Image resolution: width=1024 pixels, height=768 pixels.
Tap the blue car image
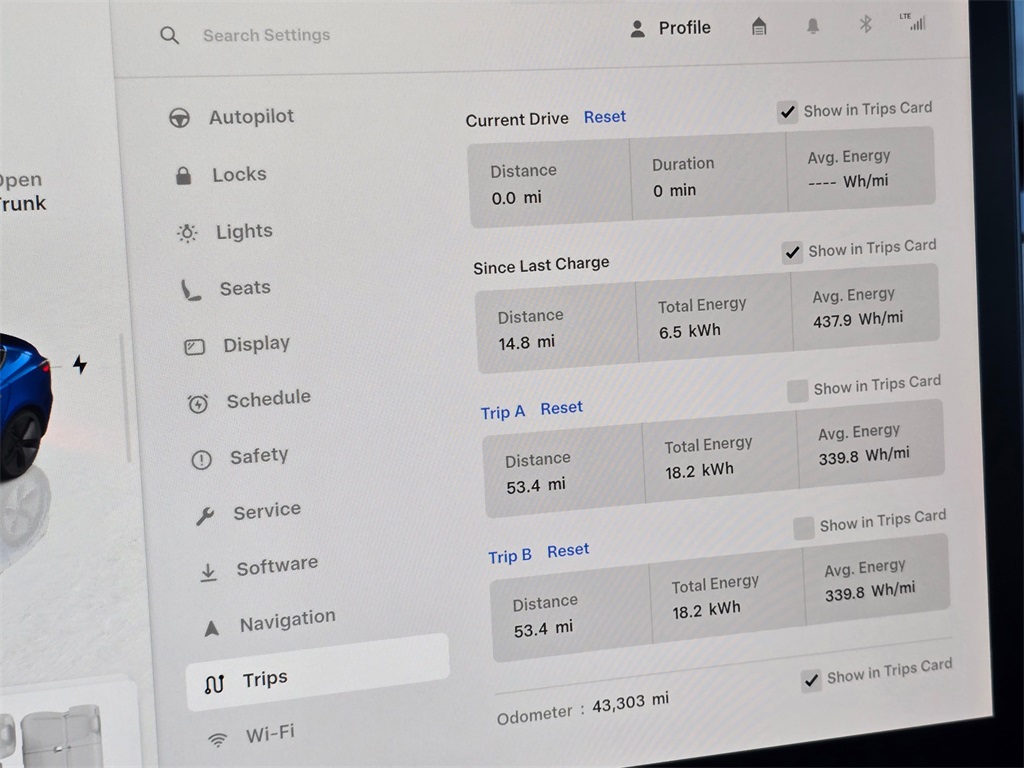(x=22, y=400)
